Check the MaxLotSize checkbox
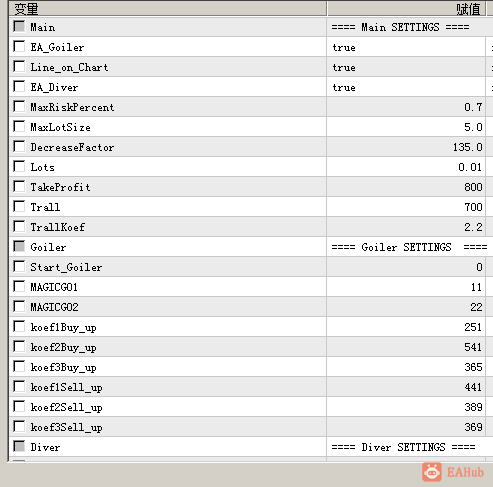 19,126
